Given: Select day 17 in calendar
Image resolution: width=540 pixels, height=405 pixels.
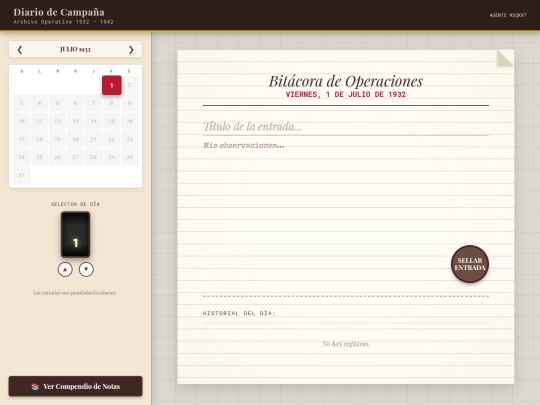Looking at the screenshot, I should (x=21, y=139).
